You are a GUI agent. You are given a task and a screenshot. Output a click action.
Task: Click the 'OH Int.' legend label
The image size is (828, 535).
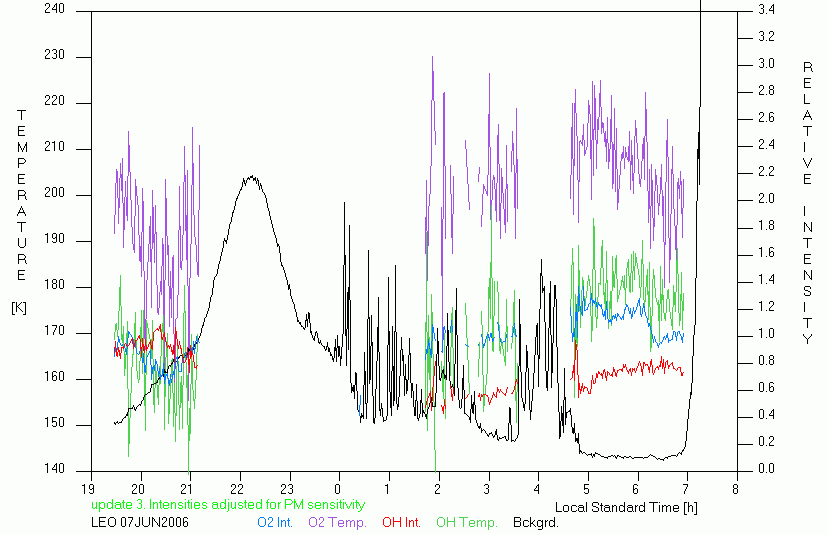tap(401, 522)
